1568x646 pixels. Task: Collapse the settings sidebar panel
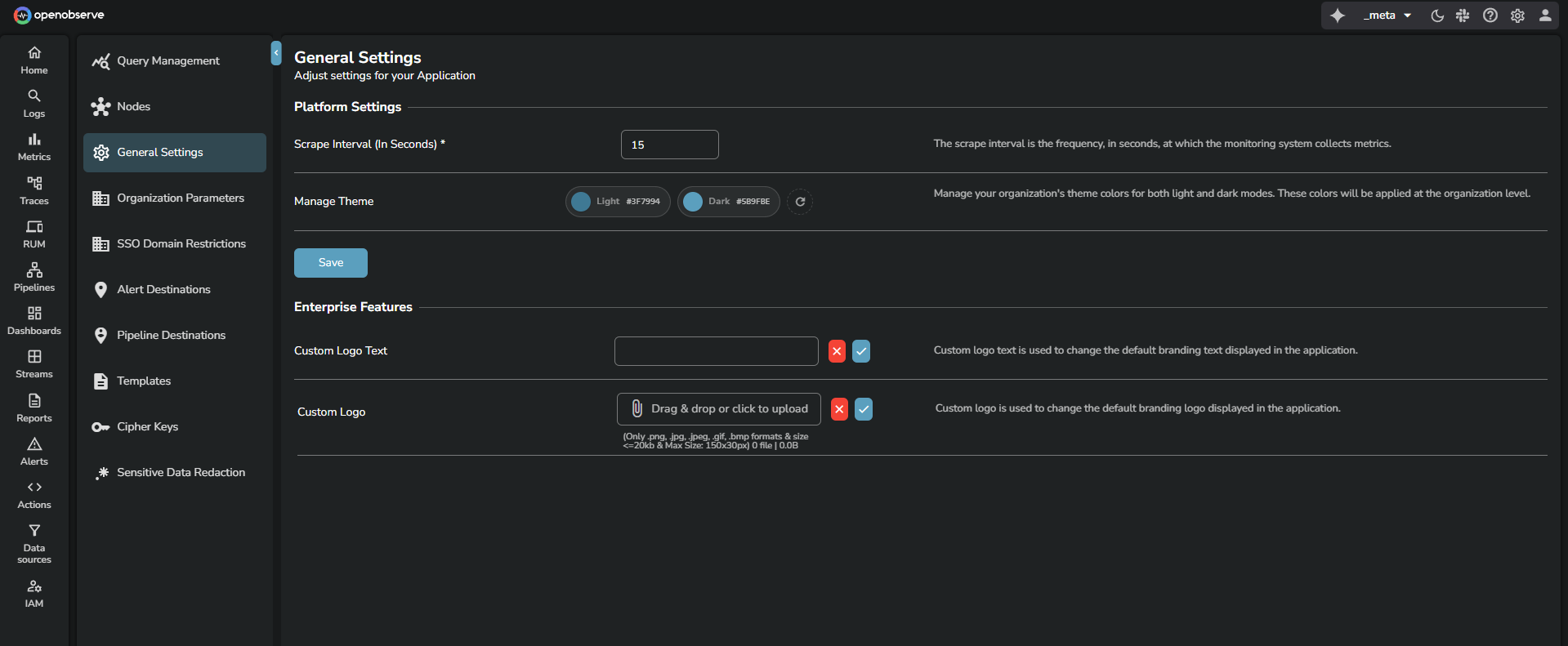click(x=276, y=53)
